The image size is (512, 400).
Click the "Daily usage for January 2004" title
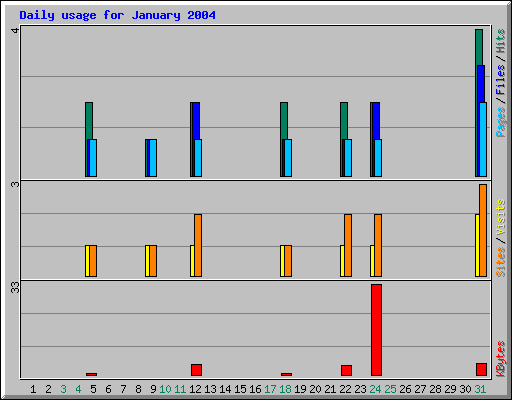(x=117, y=15)
